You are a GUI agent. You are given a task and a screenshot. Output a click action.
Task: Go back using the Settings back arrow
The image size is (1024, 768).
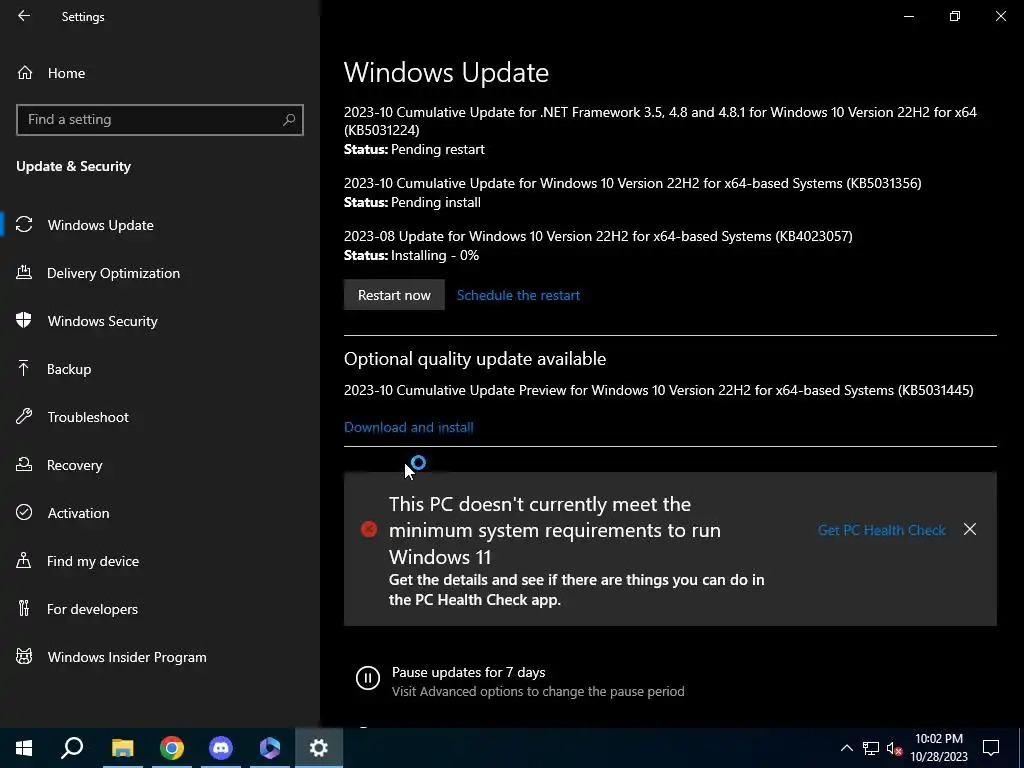24,16
